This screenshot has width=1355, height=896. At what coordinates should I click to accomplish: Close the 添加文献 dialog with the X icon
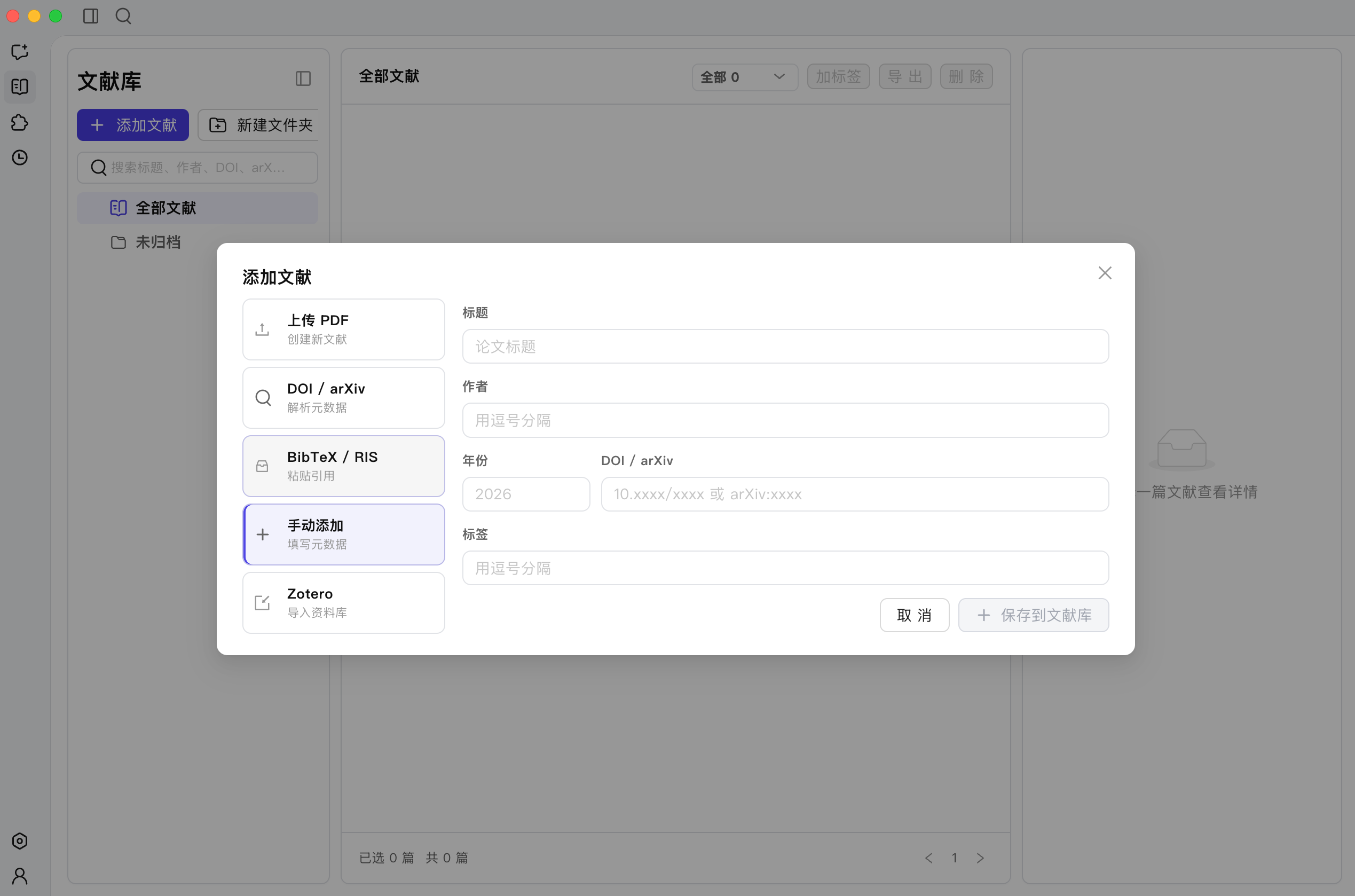tap(1105, 273)
